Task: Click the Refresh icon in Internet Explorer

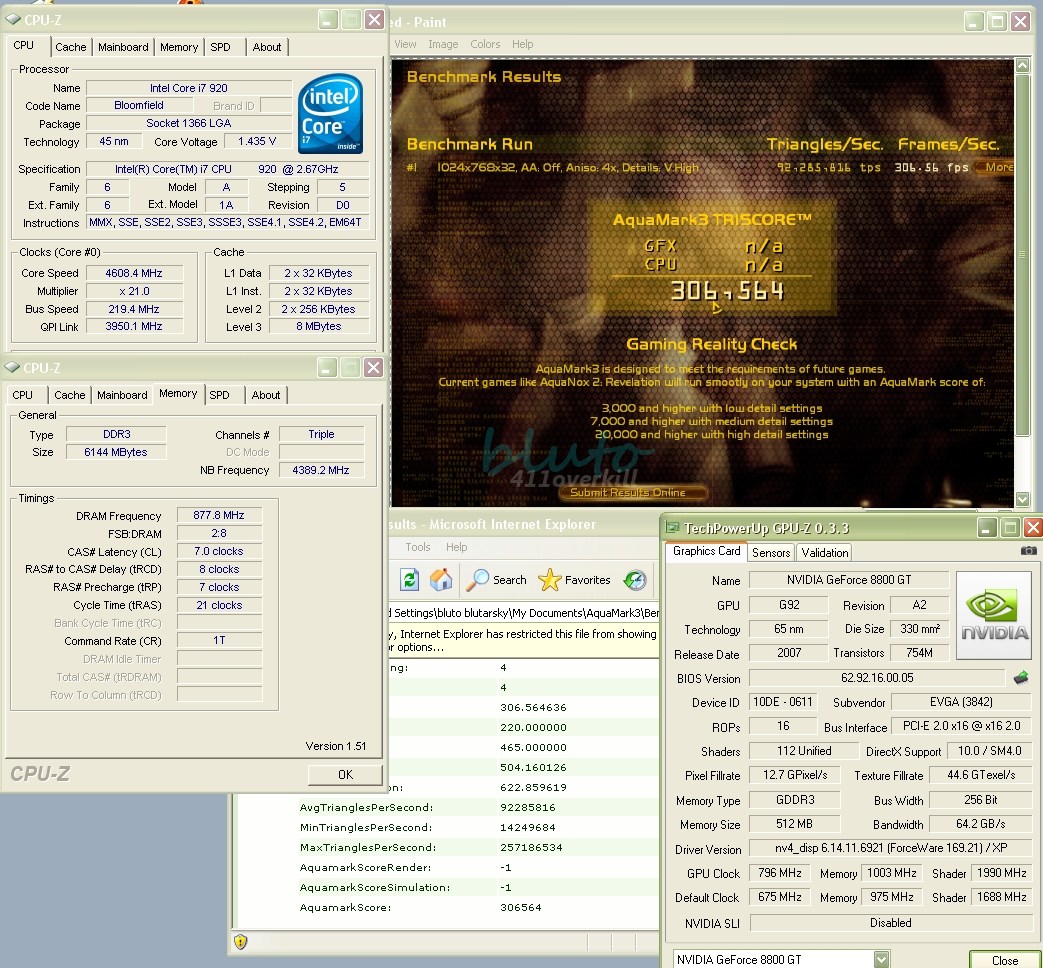Action: (x=410, y=580)
